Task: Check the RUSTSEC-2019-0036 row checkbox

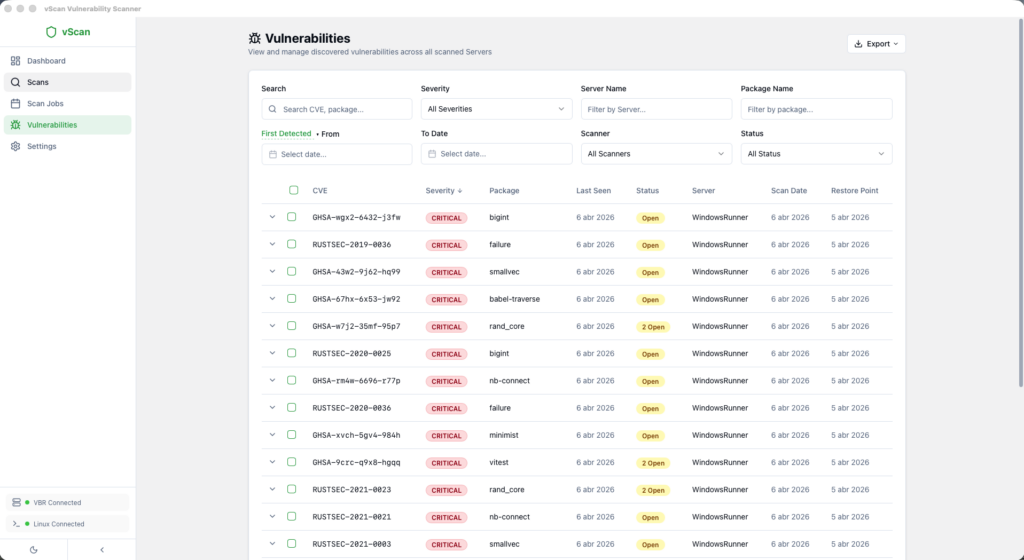Action: 292,244
